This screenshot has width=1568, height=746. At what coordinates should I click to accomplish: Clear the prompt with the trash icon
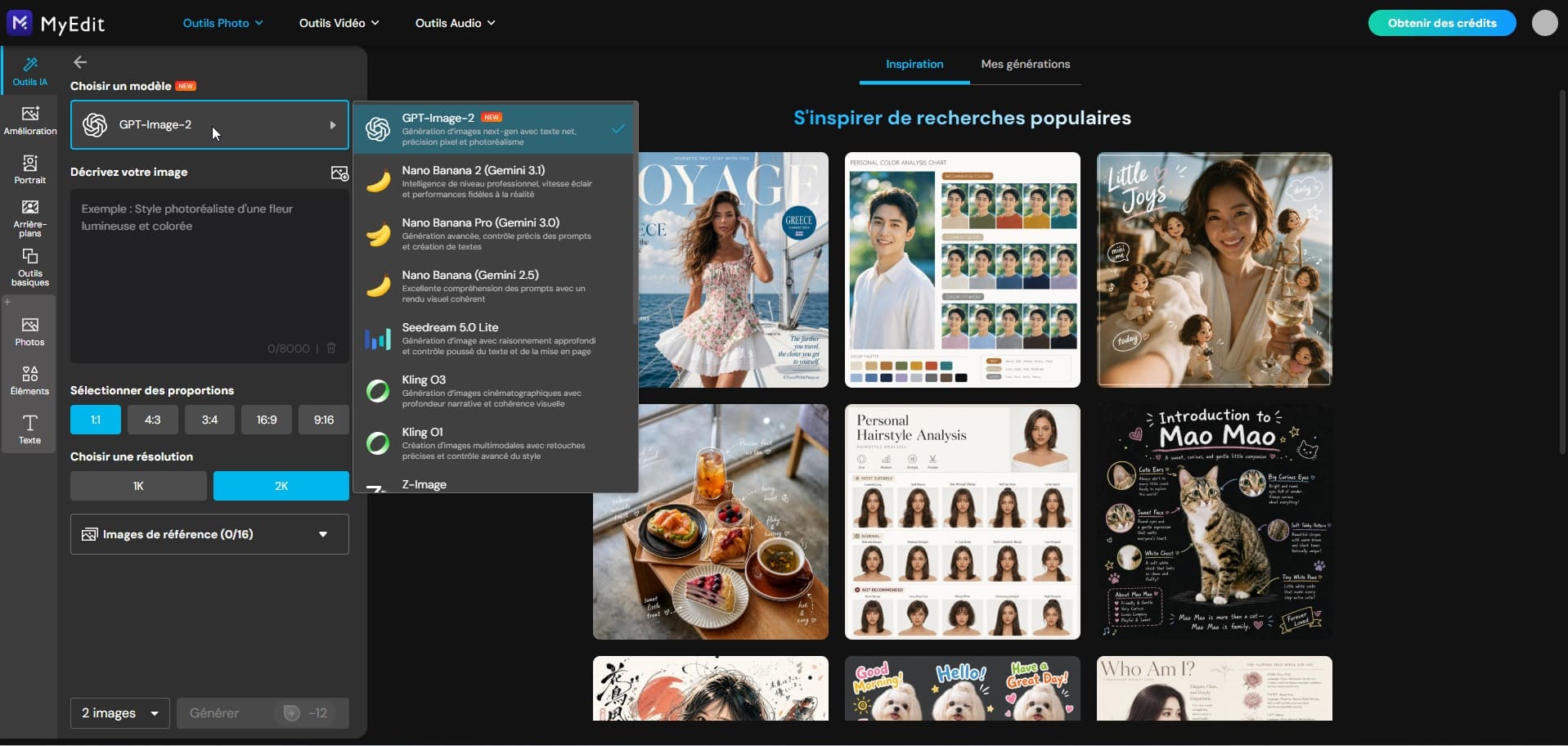coord(331,348)
